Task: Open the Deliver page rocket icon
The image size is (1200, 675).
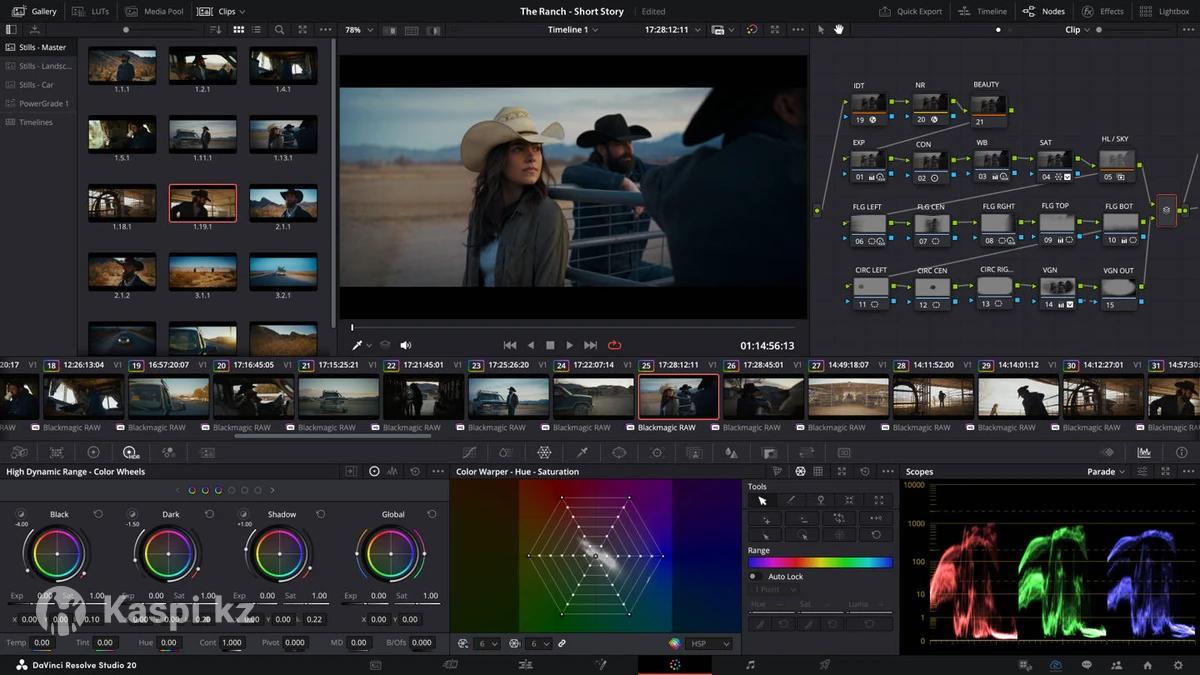Action: [825, 665]
